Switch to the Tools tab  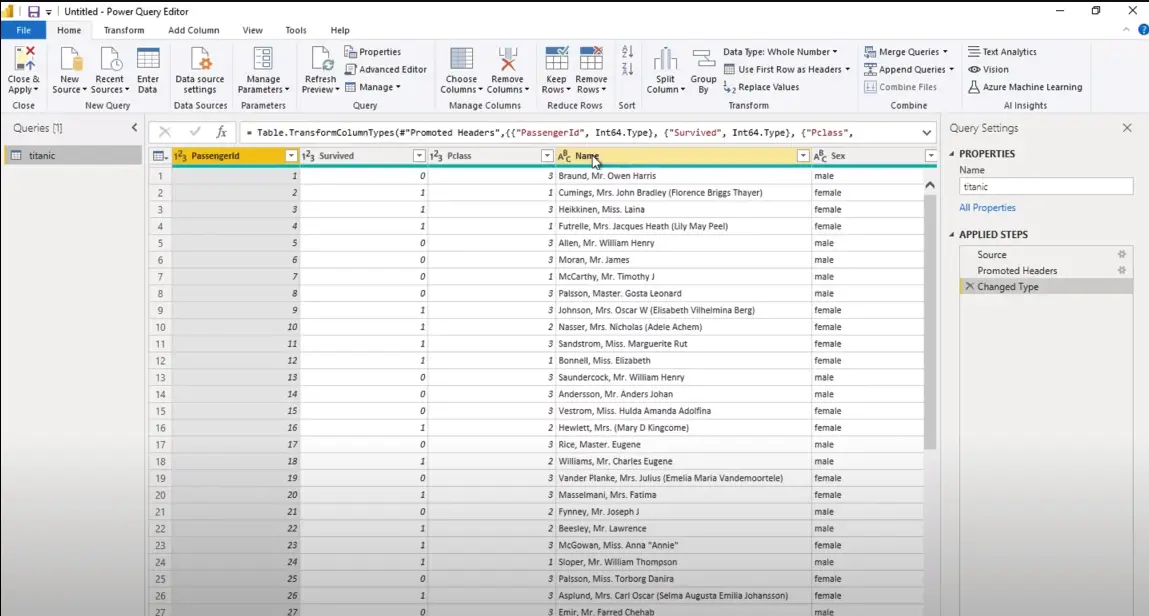point(296,30)
